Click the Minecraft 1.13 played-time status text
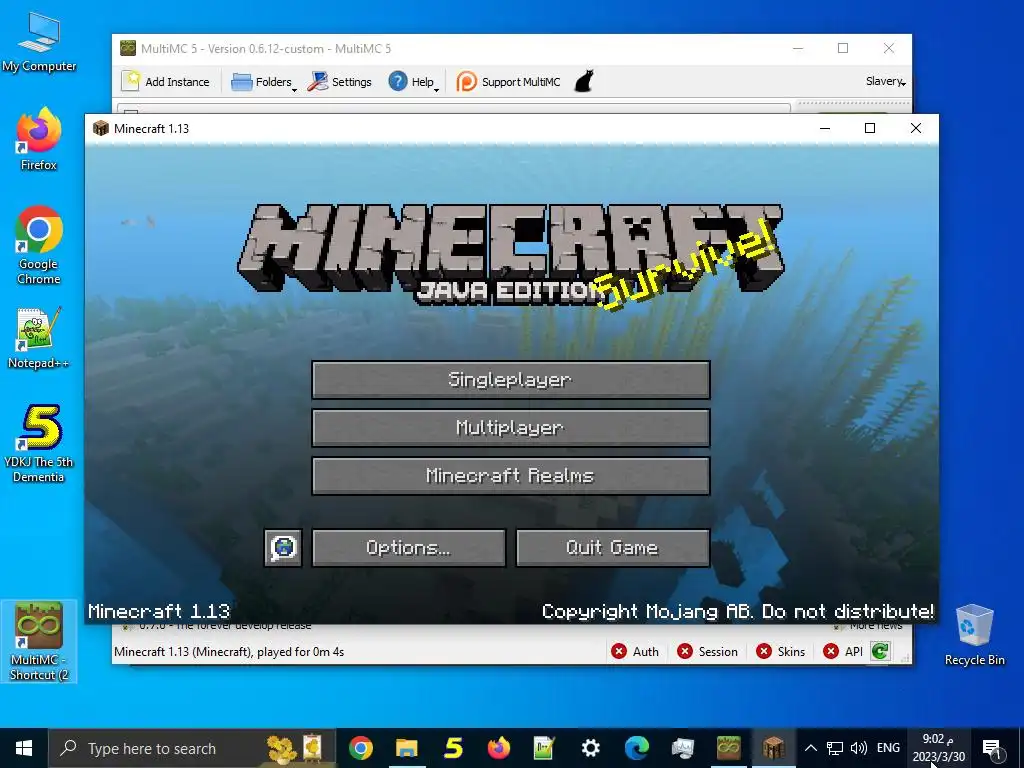This screenshot has width=1024, height=768. click(x=229, y=652)
